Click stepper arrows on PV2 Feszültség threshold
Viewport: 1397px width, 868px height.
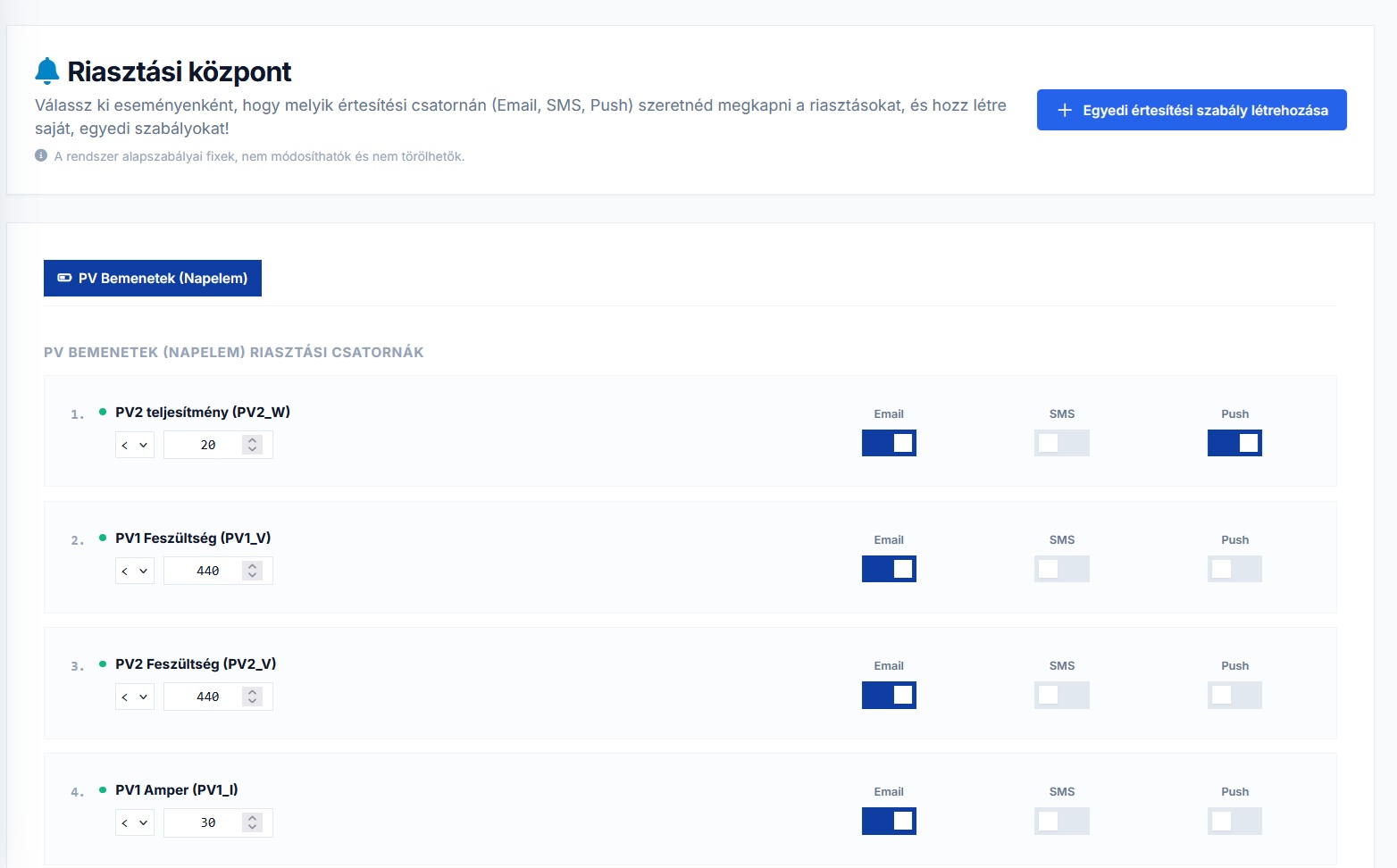click(253, 697)
